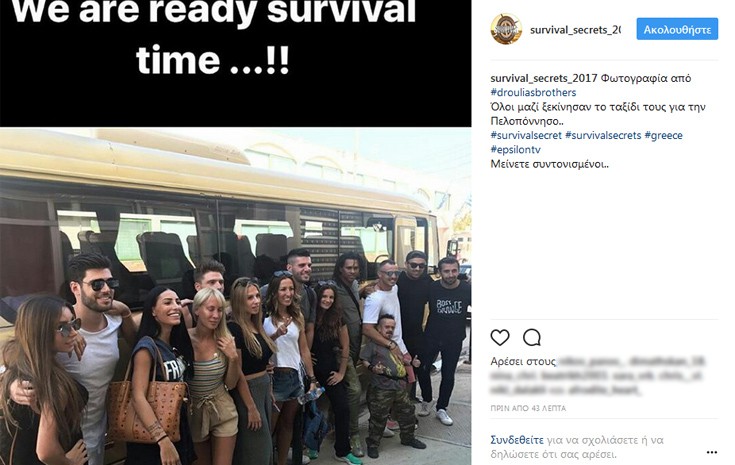Click the comment speech bubble icon
Screen dimensions: 735x465
point(532,337)
